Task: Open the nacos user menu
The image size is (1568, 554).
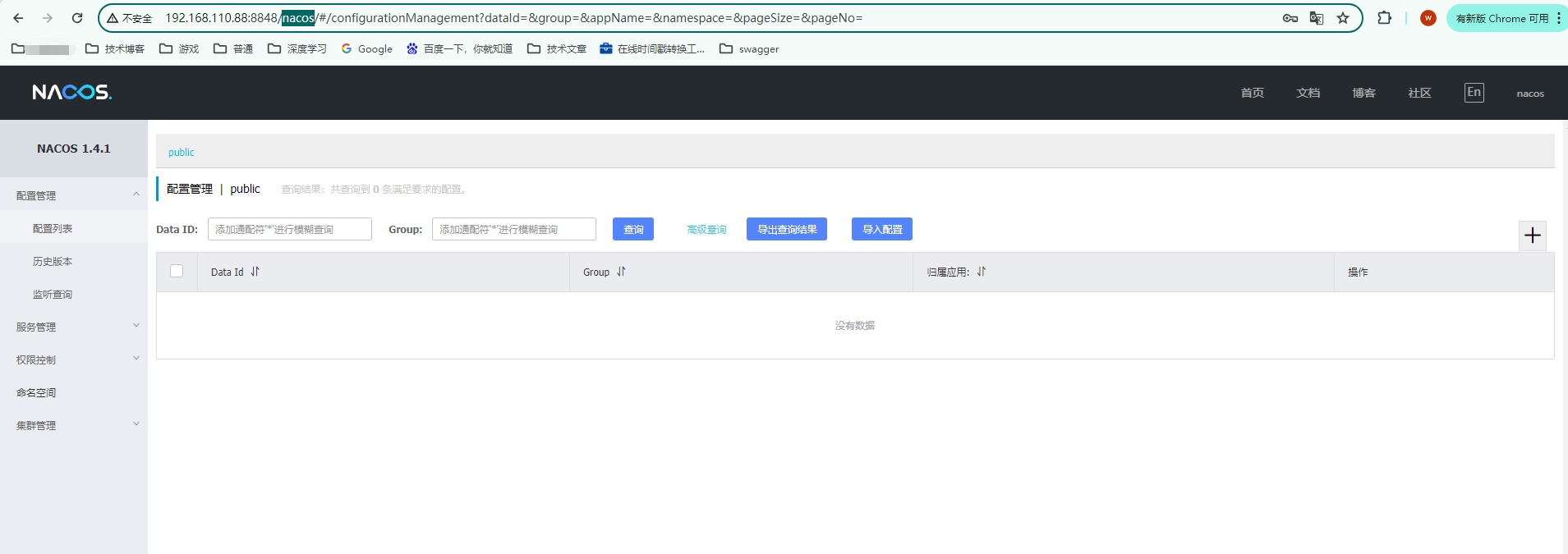Action: click(x=1530, y=94)
